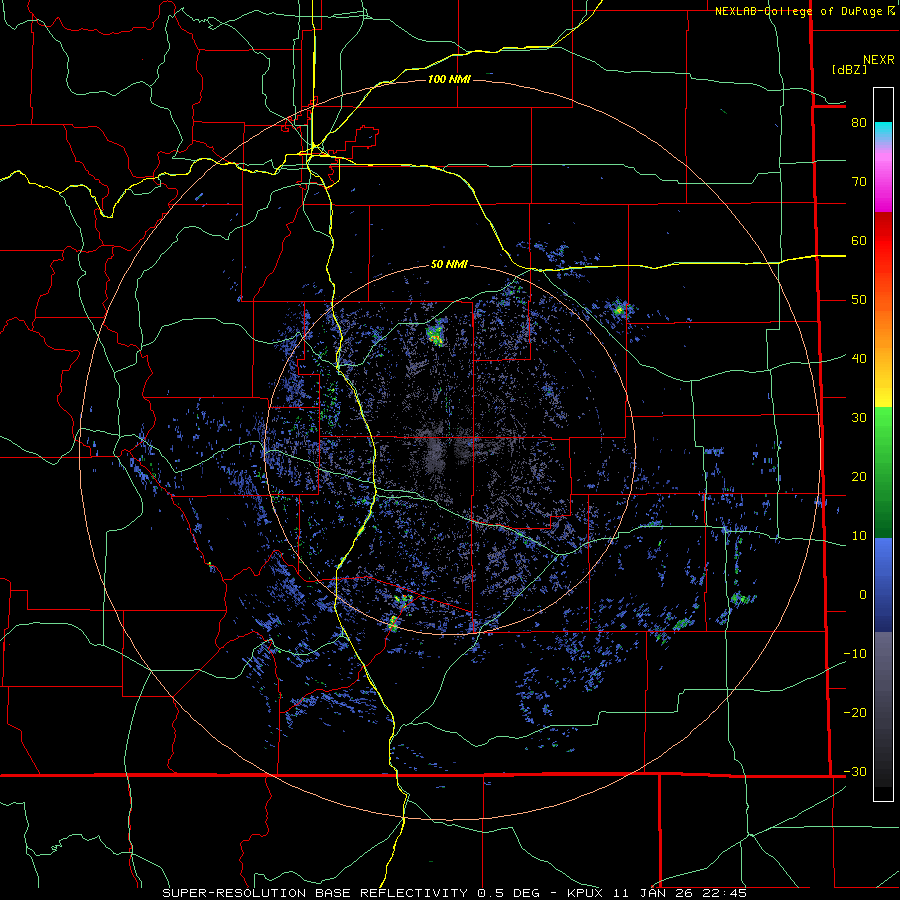Click the 30 value on the dBZ scale
The height and width of the screenshot is (900, 900).
pyautogui.click(x=859, y=417)
